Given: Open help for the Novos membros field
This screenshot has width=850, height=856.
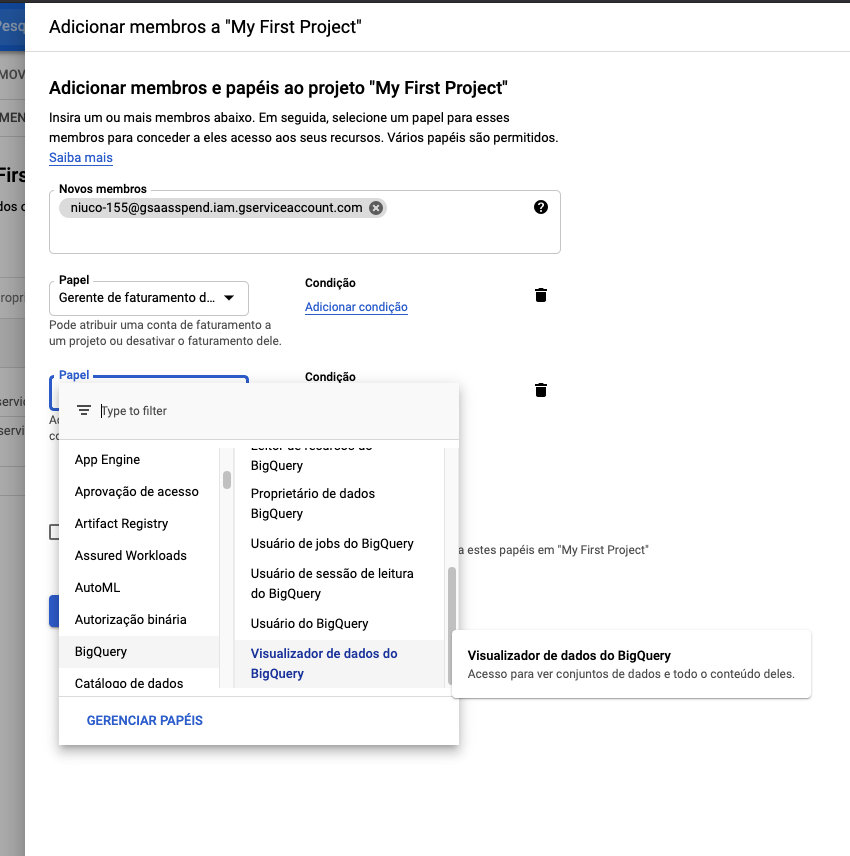Looking at the screenshot, I should tap(540, 207).
